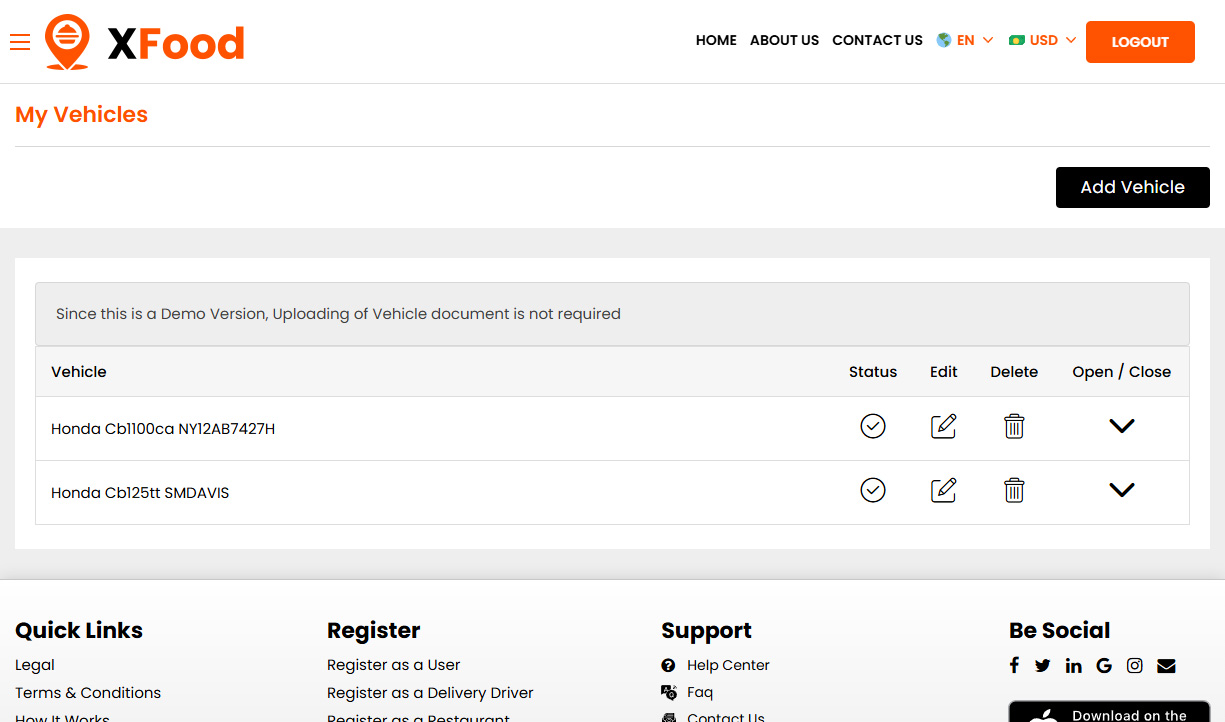Open the ABOUT US menu item
Screen dimensions: 1225x722
click(784, 41)
